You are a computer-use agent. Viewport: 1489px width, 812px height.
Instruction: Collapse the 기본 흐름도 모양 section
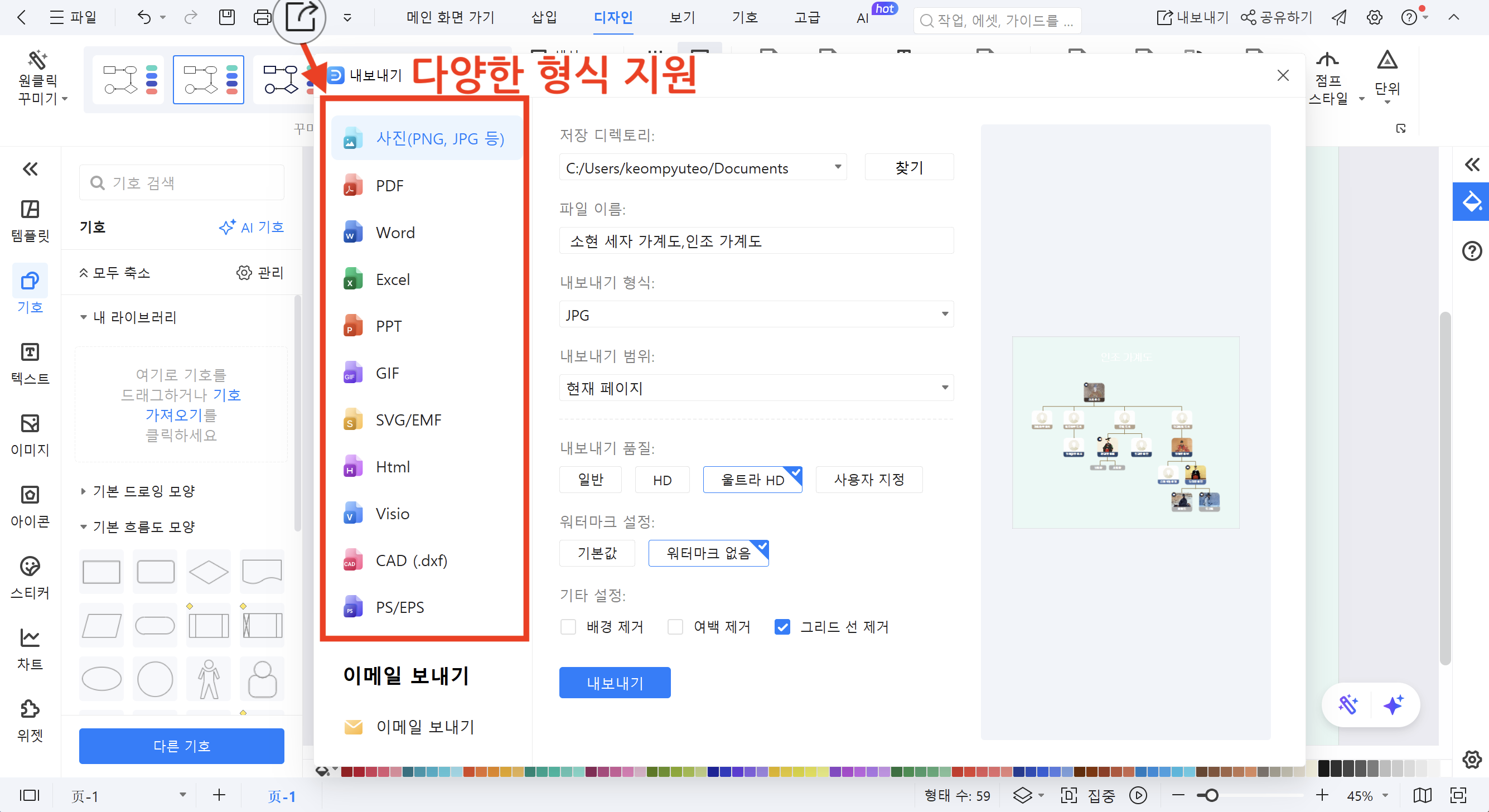83,526
